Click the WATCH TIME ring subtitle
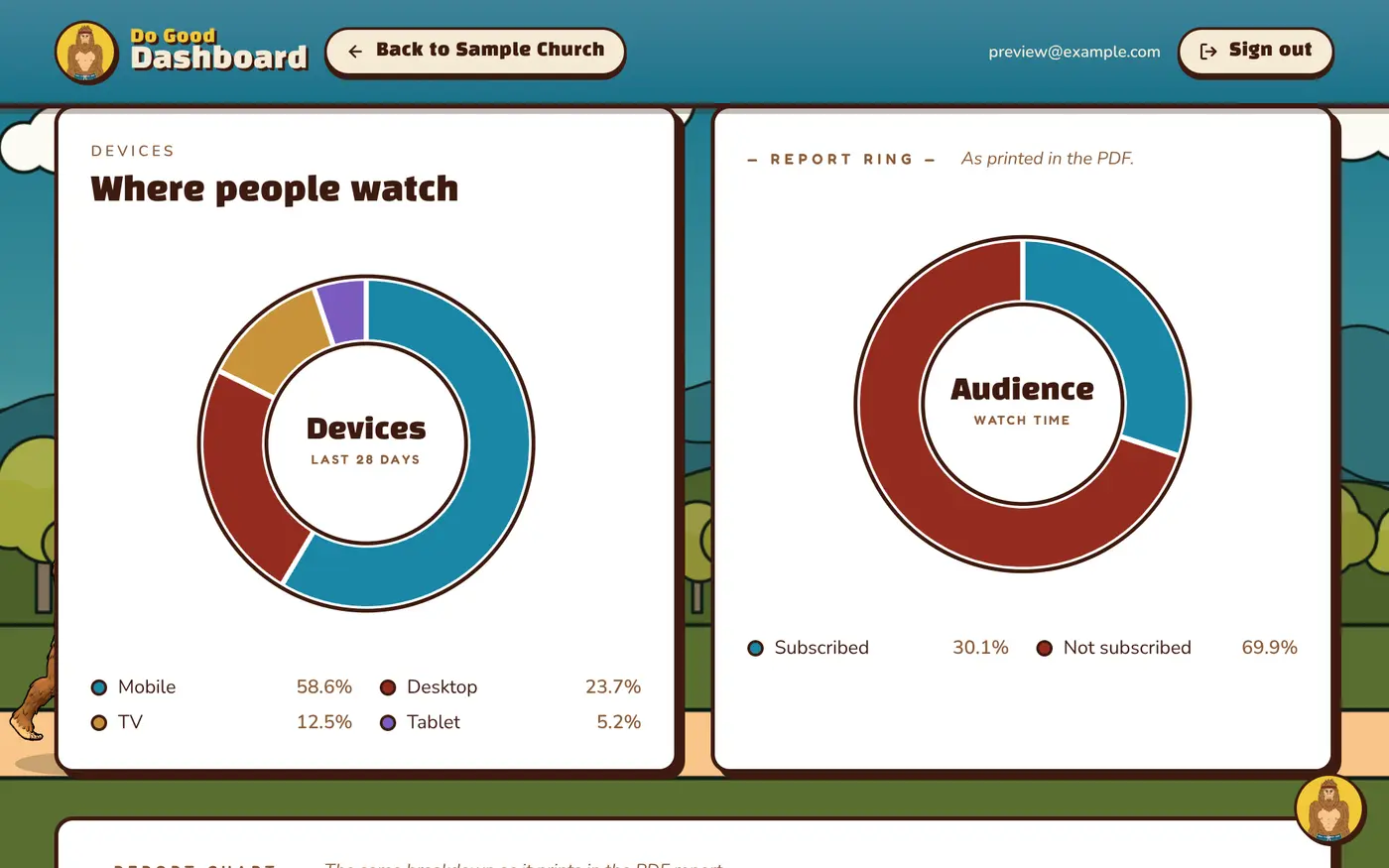 tap(1023, 421)
